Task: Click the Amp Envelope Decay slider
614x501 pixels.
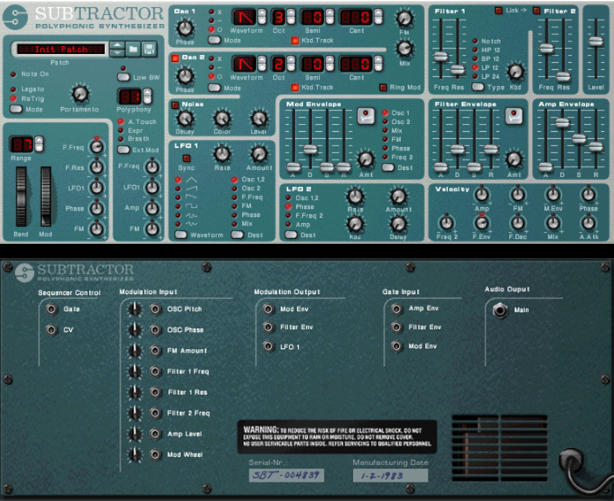Action: (562, 123)
